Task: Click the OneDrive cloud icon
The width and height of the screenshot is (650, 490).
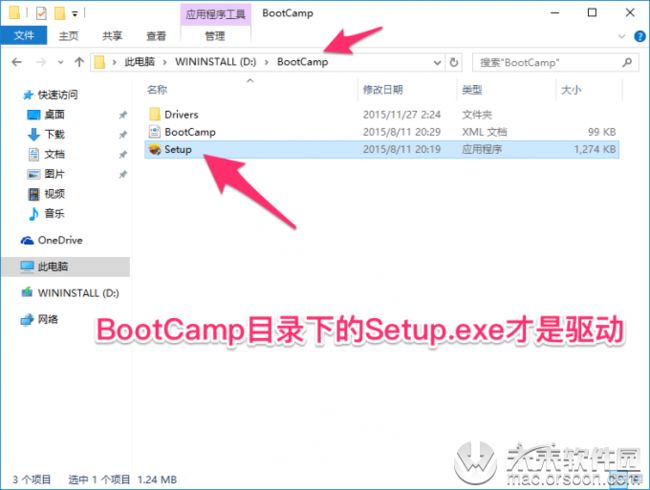Action: point(27,240)
